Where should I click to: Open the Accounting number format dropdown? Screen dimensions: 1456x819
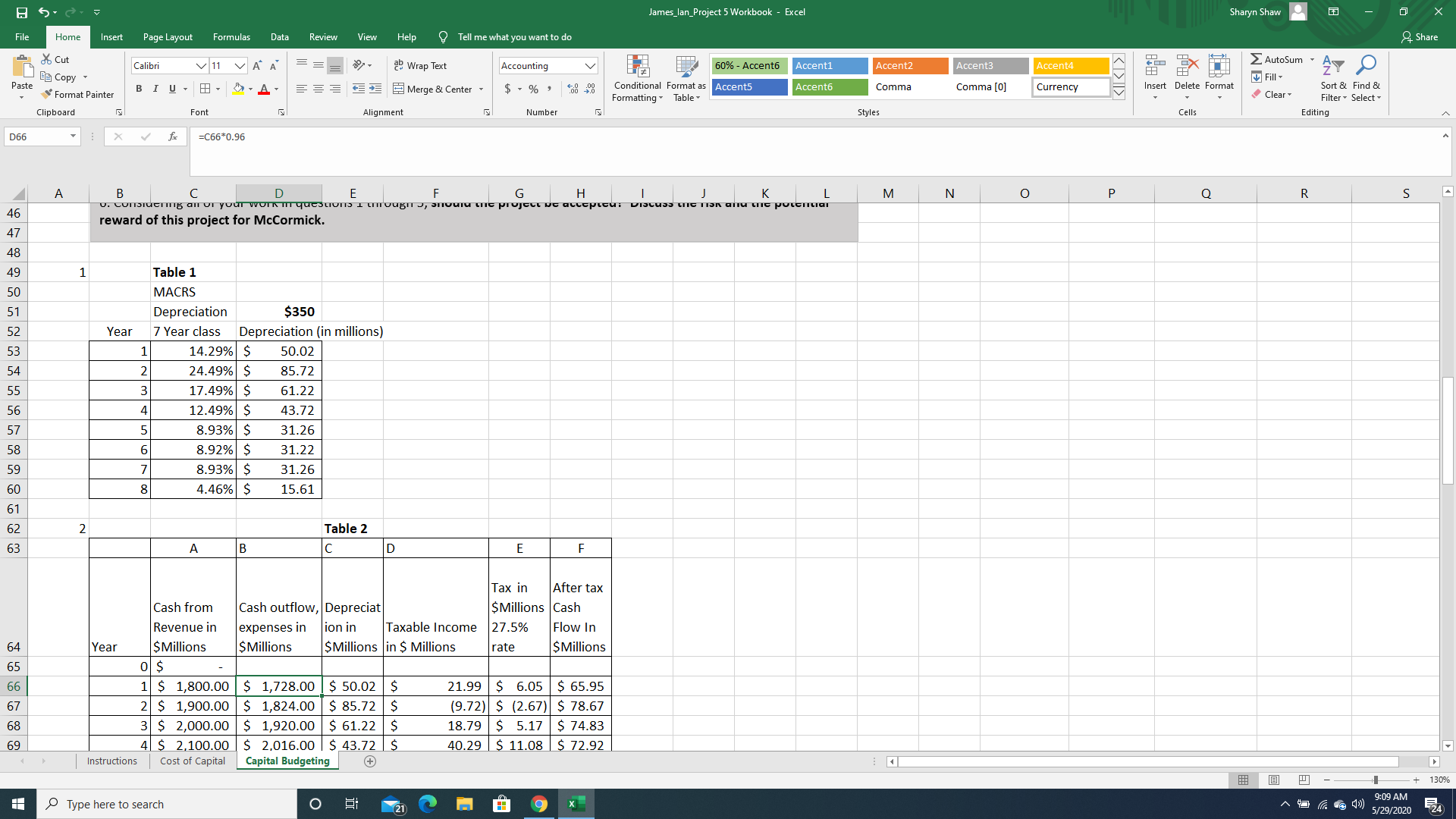point(590,66)
